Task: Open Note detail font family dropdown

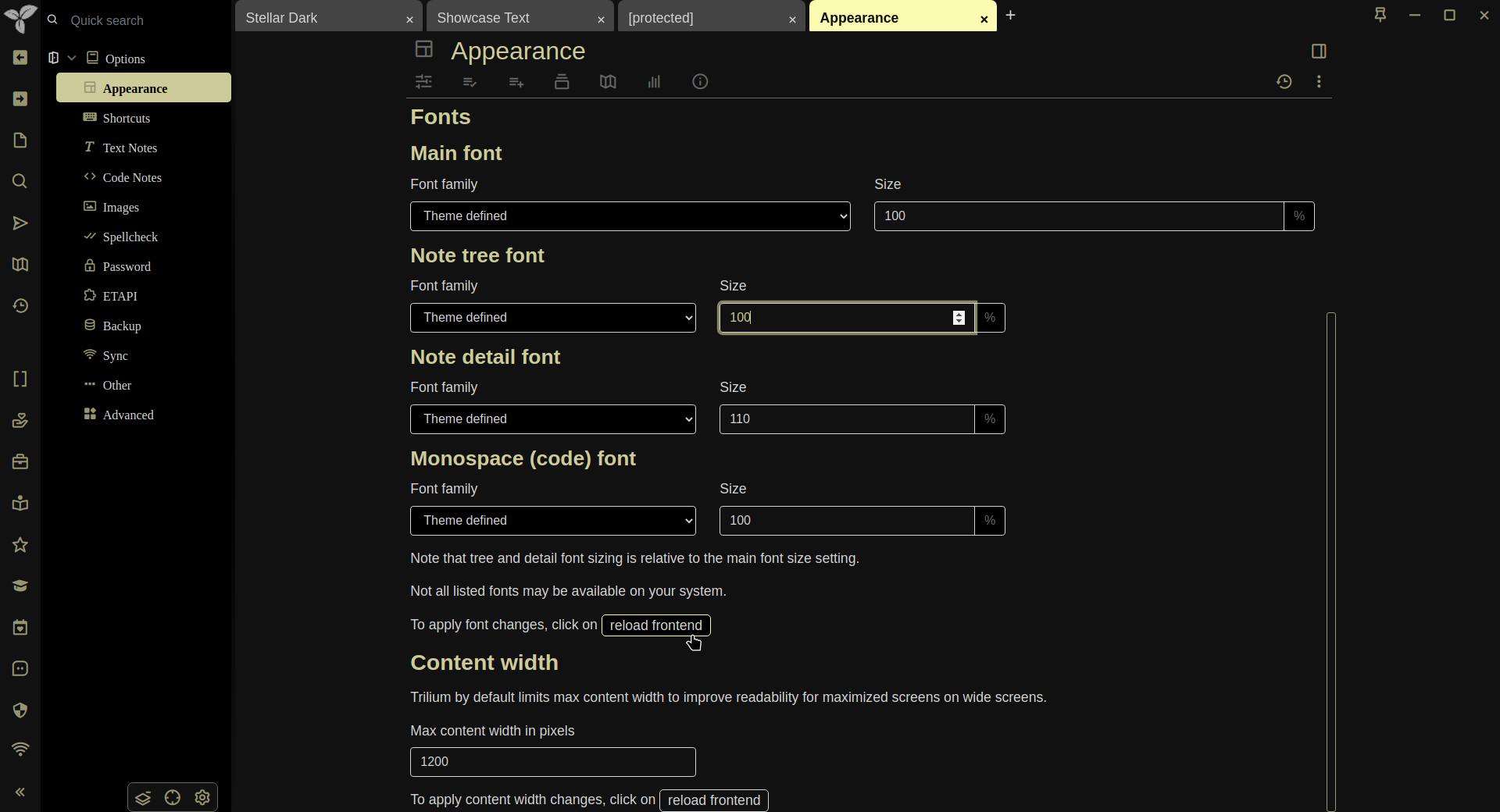Action: 553,419
